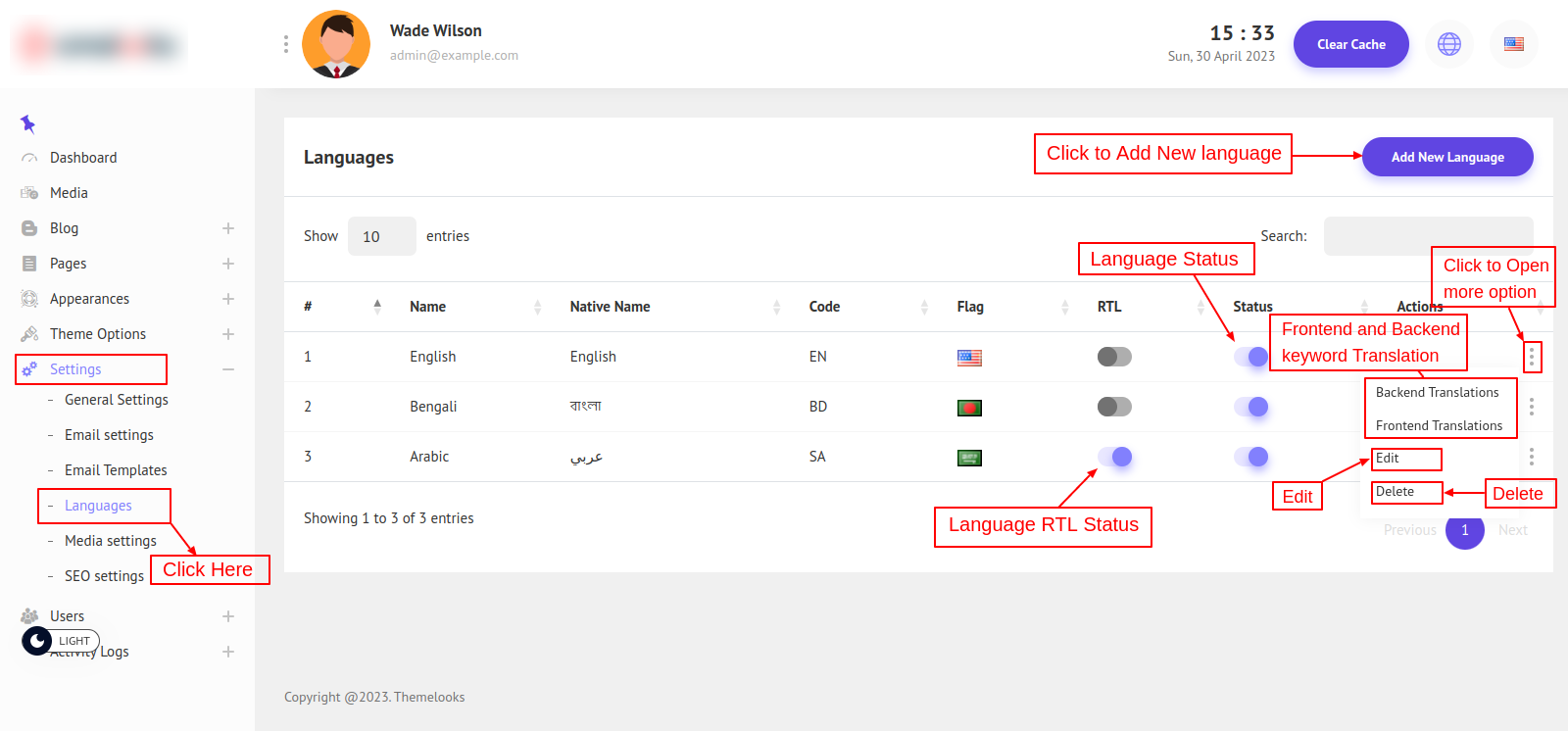Expand the Theme Options submenu
This screenshot has width=1568, height=731.
(227, 334)
